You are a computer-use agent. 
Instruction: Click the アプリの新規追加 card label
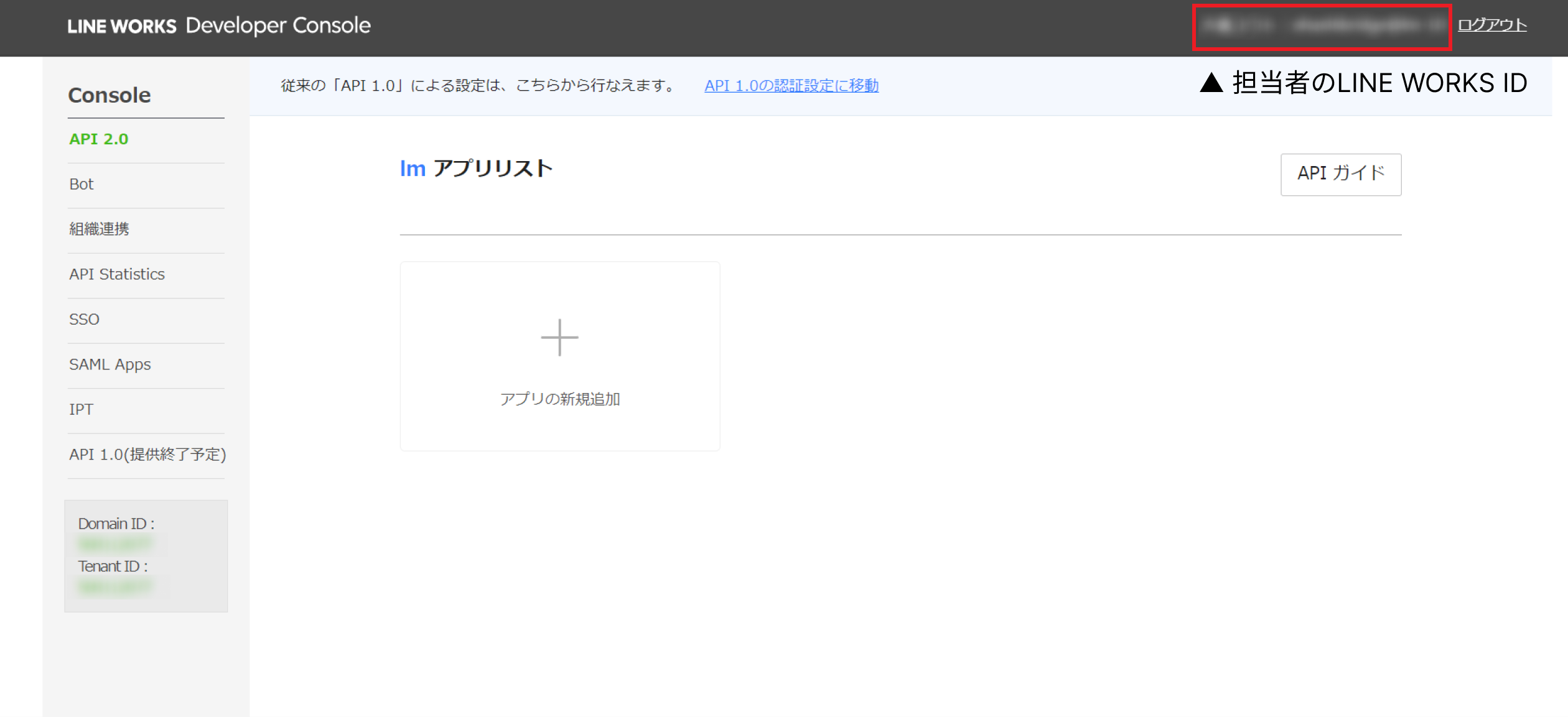[x=559, y=399]
